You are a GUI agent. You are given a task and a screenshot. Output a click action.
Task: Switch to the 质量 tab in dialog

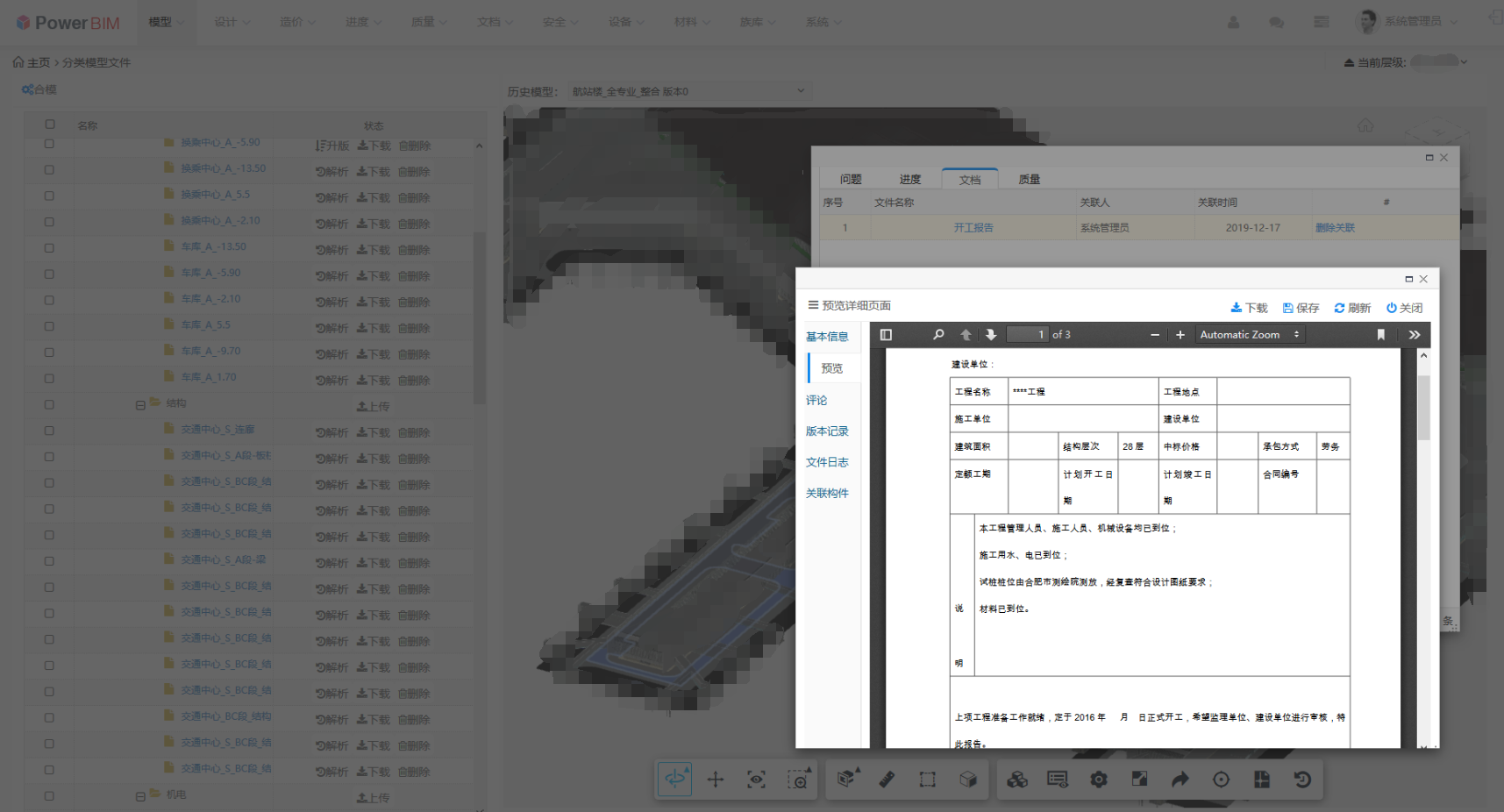pyautogui.click(x=1029, y=180)
